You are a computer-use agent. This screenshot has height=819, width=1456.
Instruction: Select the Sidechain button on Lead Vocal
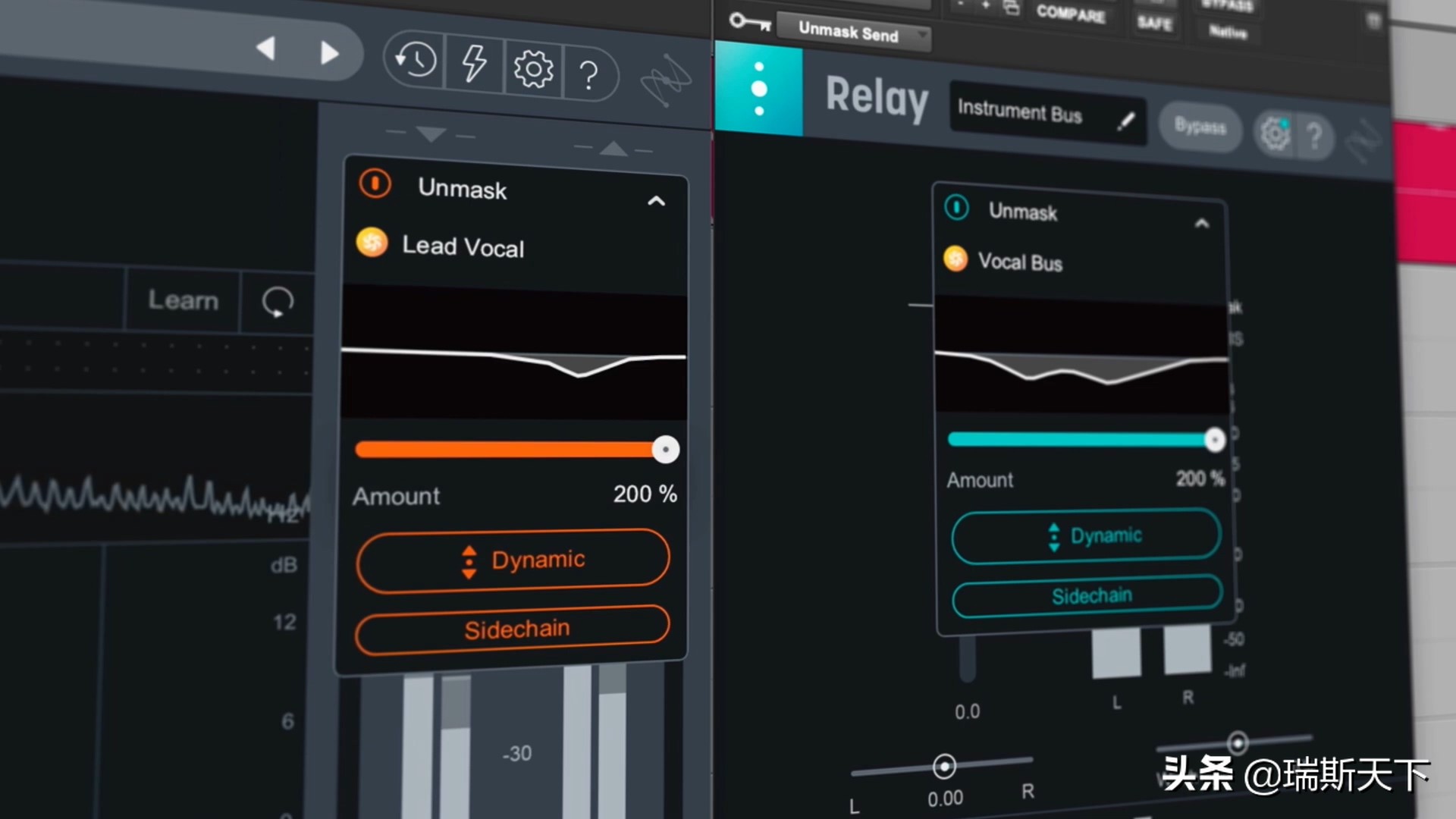[516, 628]
